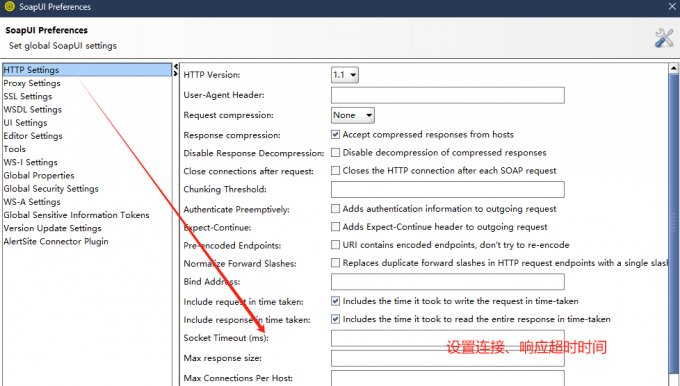Image resolution: width=680 pixels, height=386 pixels.
Task: Enable Disable decompression of compressed responses
Action: pos(335,153)
